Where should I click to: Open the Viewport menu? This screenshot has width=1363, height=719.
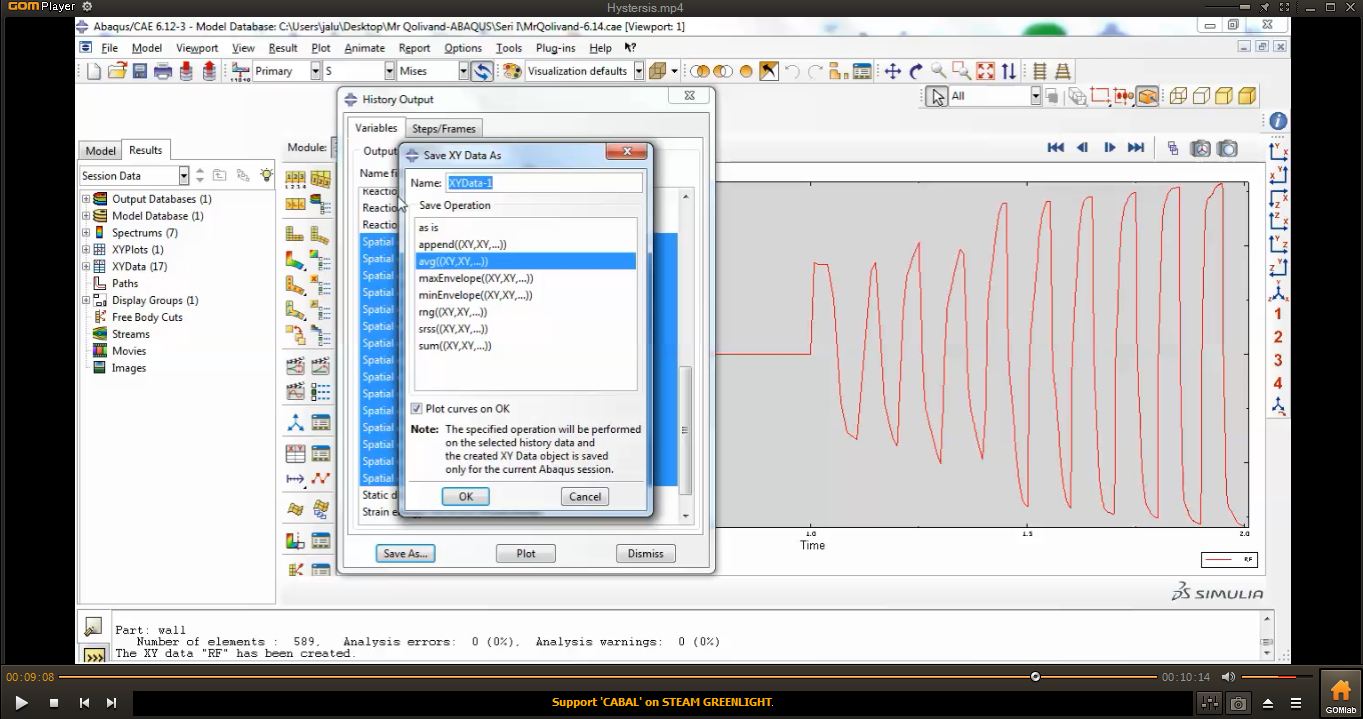point(197,48)
